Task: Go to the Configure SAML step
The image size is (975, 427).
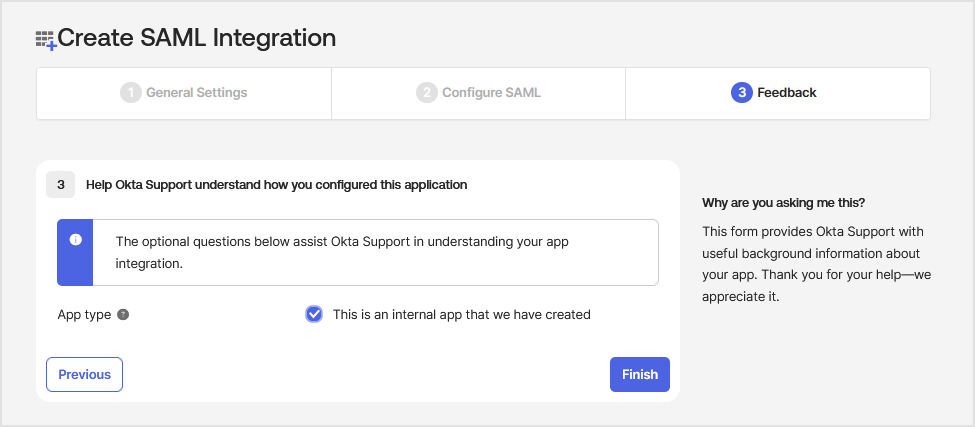Action: coord(478,93)
